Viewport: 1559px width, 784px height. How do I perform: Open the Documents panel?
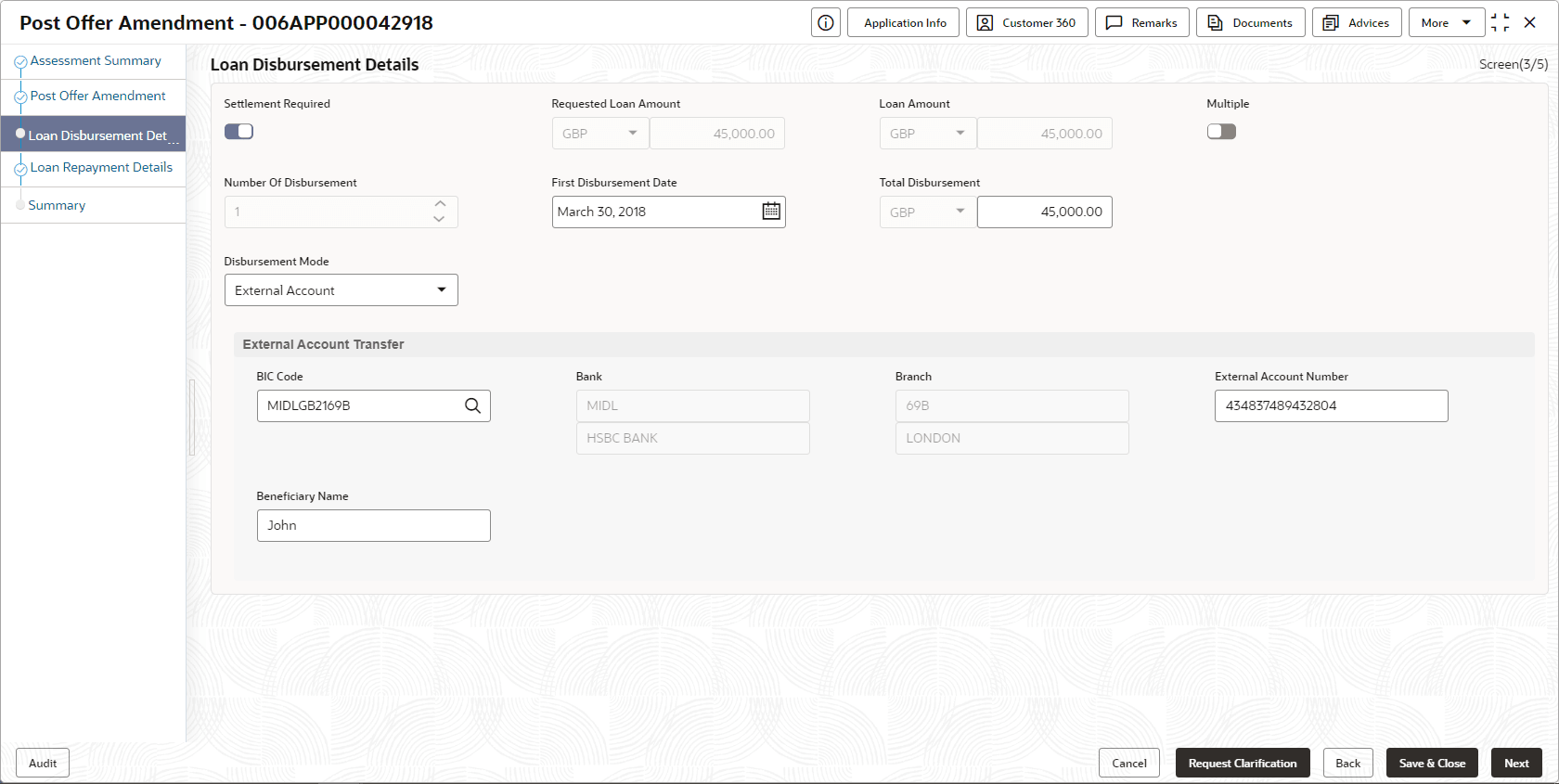tap(1251, 23)
